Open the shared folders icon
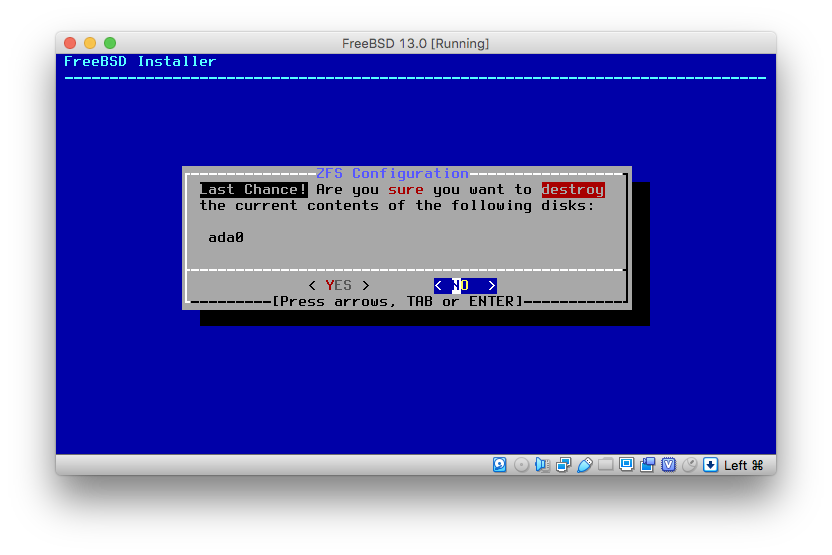This screenshot has width=832, height=555. (605, 465)
